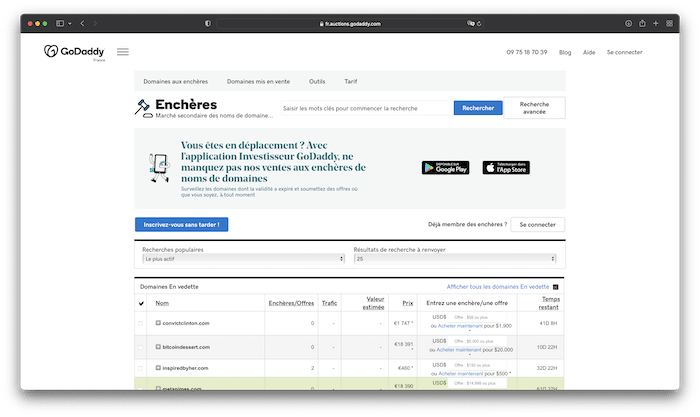
Task: Expand details icon beside convictclinton.com
Action: [x=158, y=323]
